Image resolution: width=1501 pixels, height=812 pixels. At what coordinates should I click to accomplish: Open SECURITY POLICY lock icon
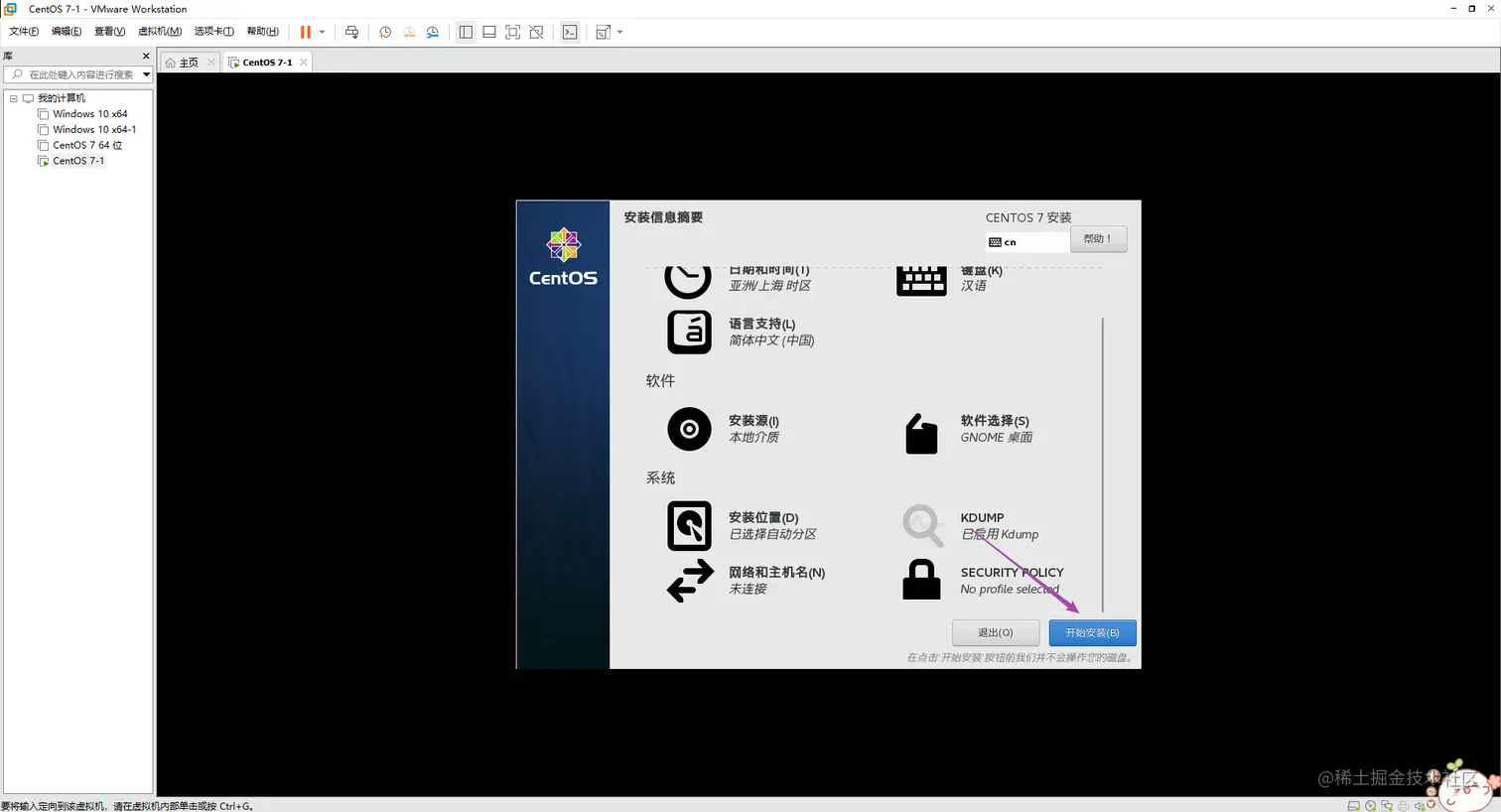point(921,580)
